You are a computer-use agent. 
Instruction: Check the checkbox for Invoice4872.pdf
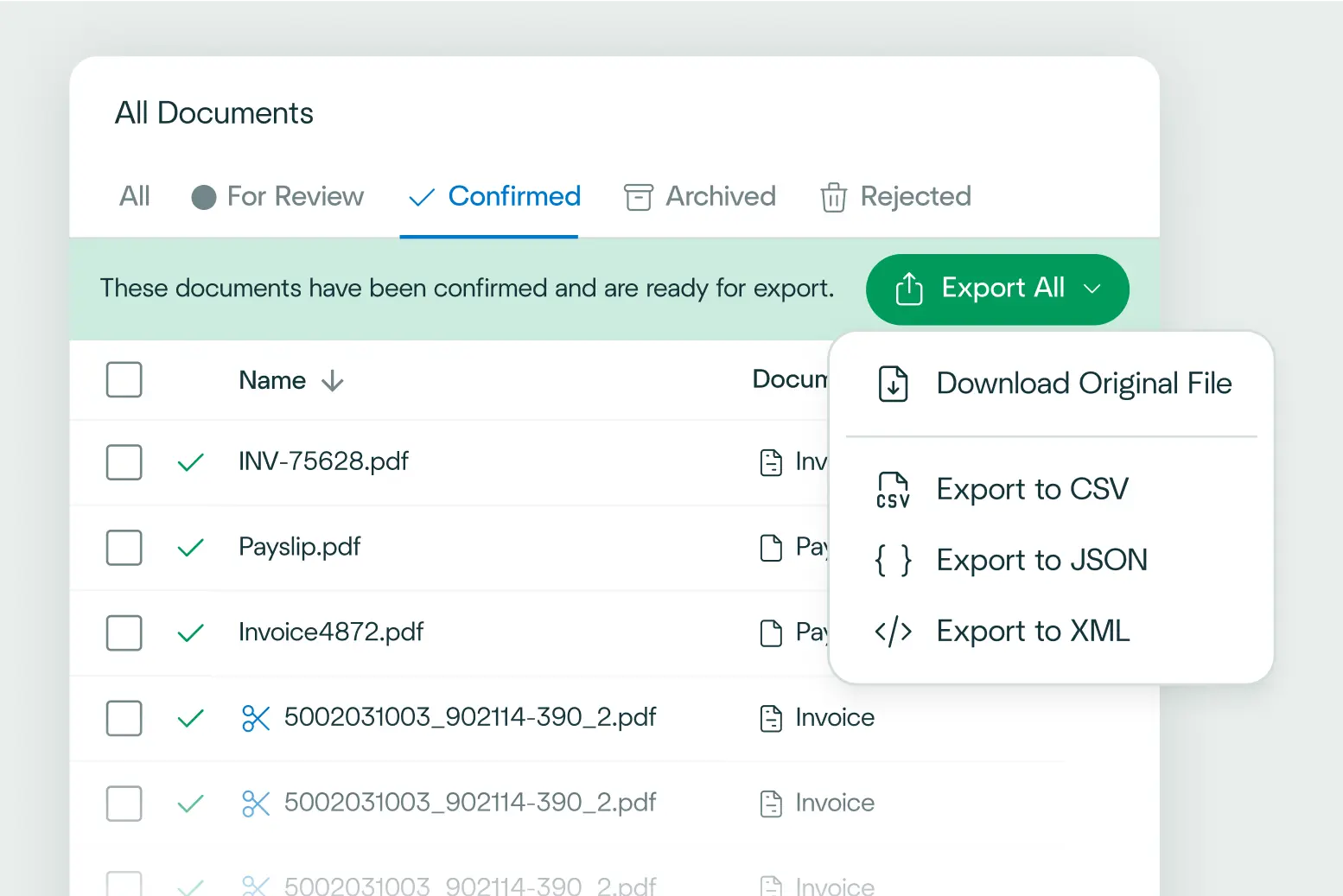[124, 632]
